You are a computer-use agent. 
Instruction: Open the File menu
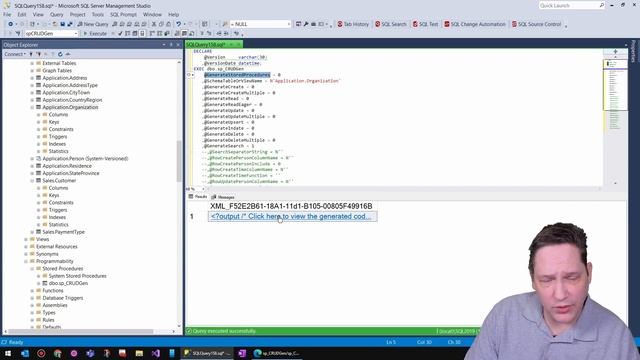[x=7, y=14]
